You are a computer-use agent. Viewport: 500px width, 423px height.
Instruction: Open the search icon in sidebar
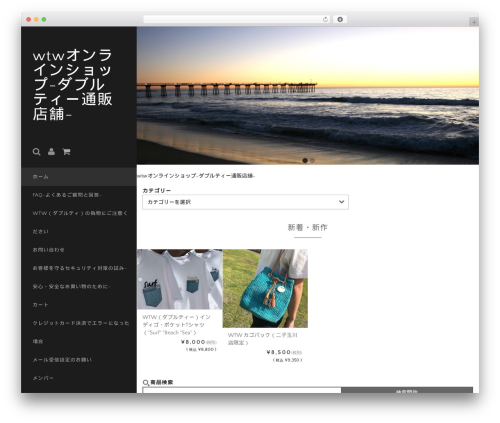point(36,152)
